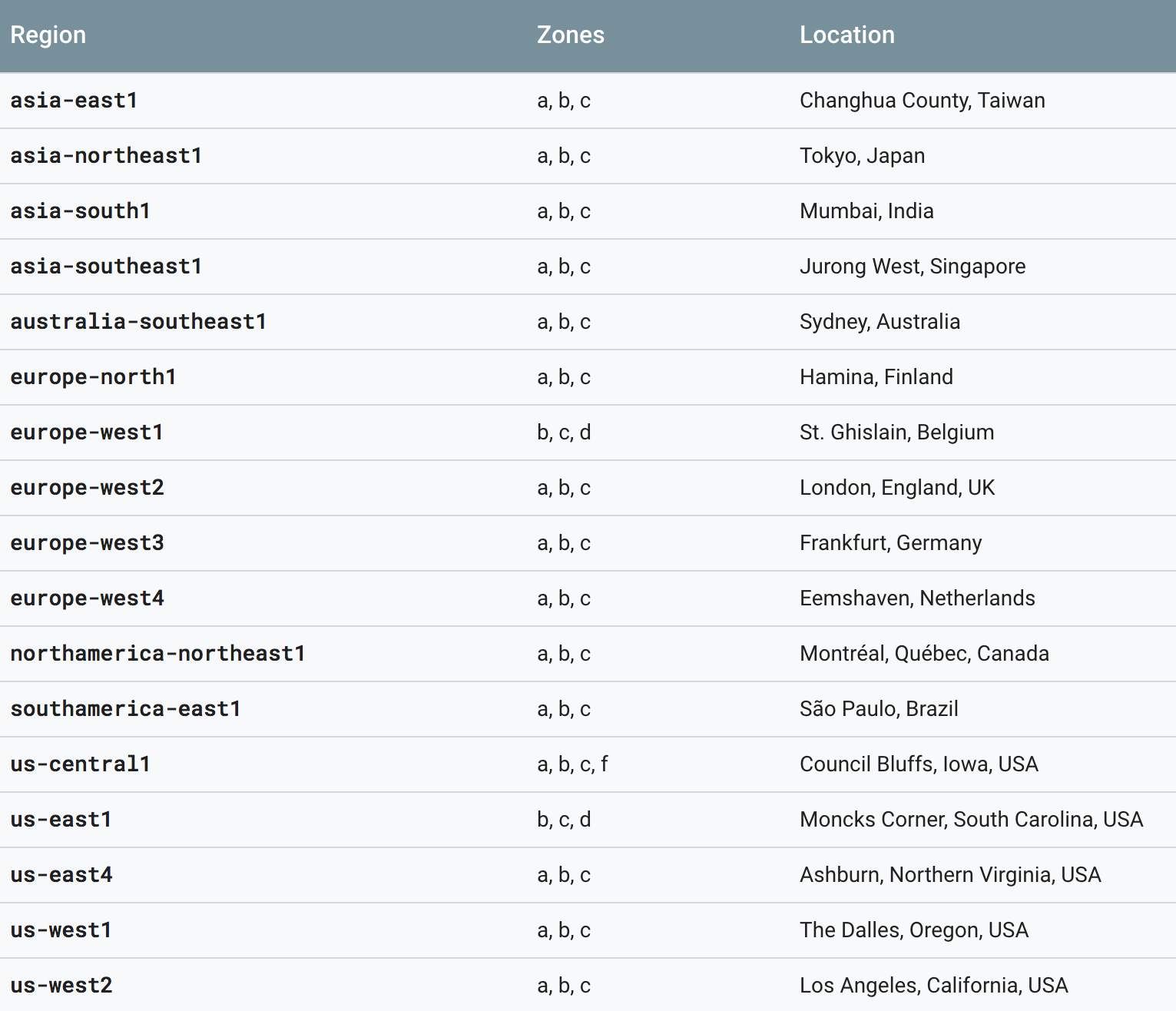
Task: Click zones 'a, b, c' in asia-southeast1 row
Action: (x=564, y=267)
